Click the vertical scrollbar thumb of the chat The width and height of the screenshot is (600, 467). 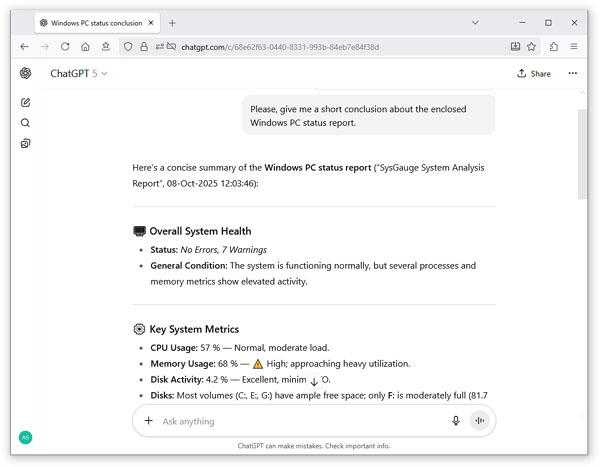point(582,154)
